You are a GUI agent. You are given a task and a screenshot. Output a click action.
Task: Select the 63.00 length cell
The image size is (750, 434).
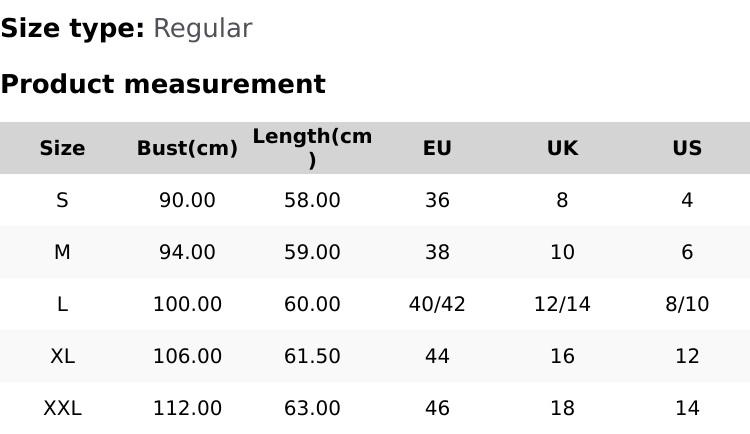point(312,408)
